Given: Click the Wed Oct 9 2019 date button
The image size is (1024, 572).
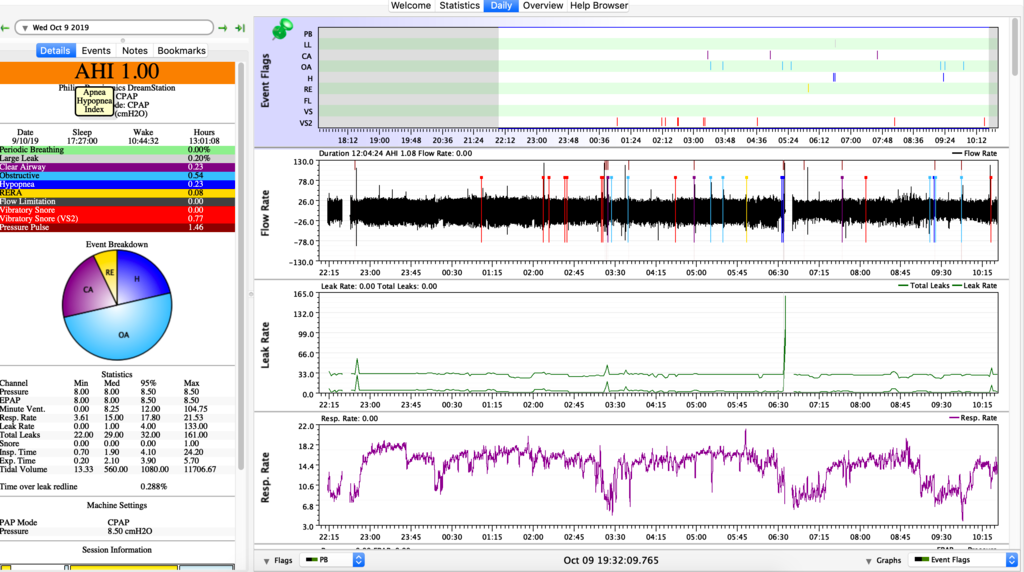Looking at the screenshot, I should [x=114, y=27].
